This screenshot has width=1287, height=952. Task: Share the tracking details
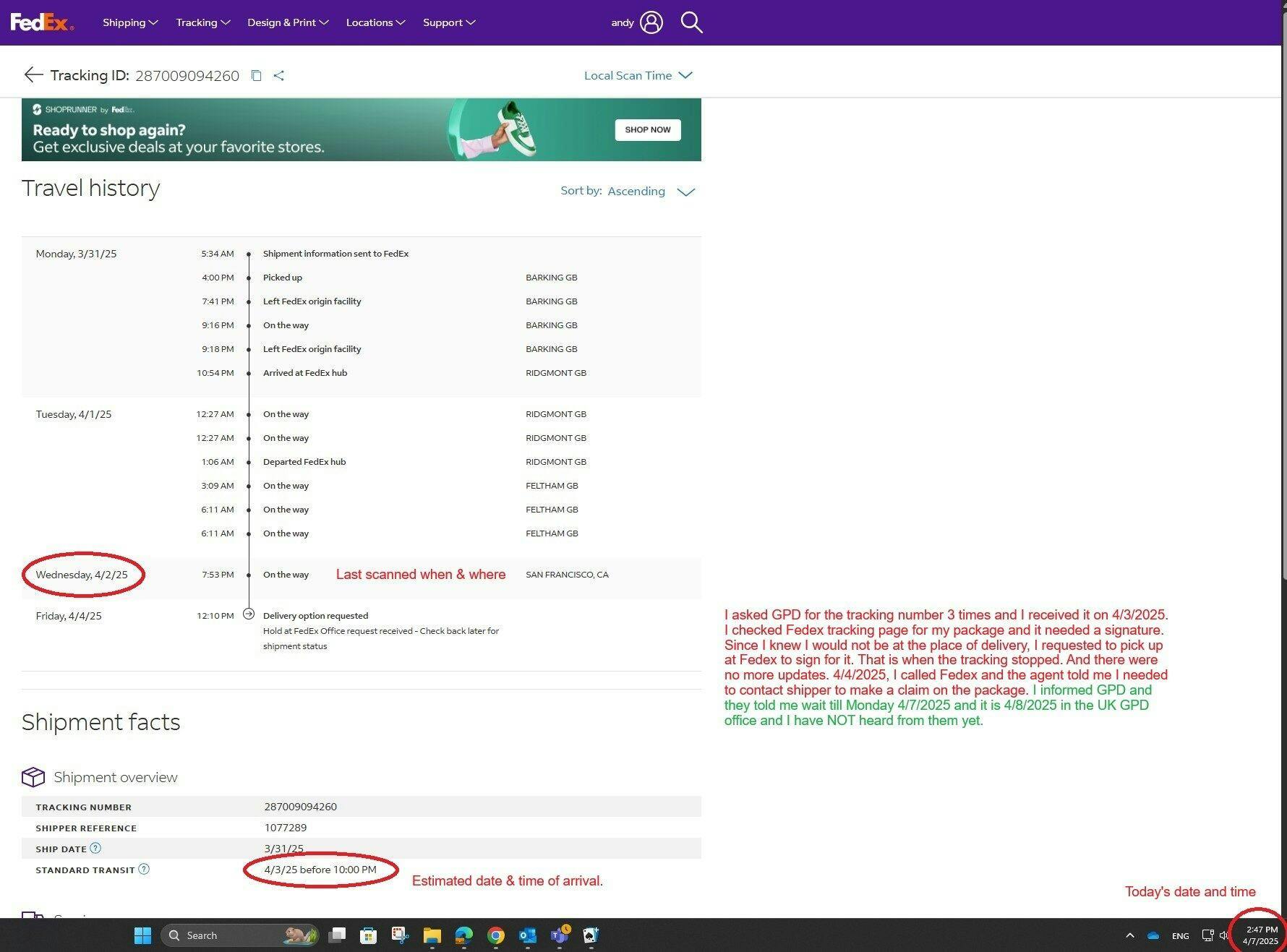pos(279,76)
